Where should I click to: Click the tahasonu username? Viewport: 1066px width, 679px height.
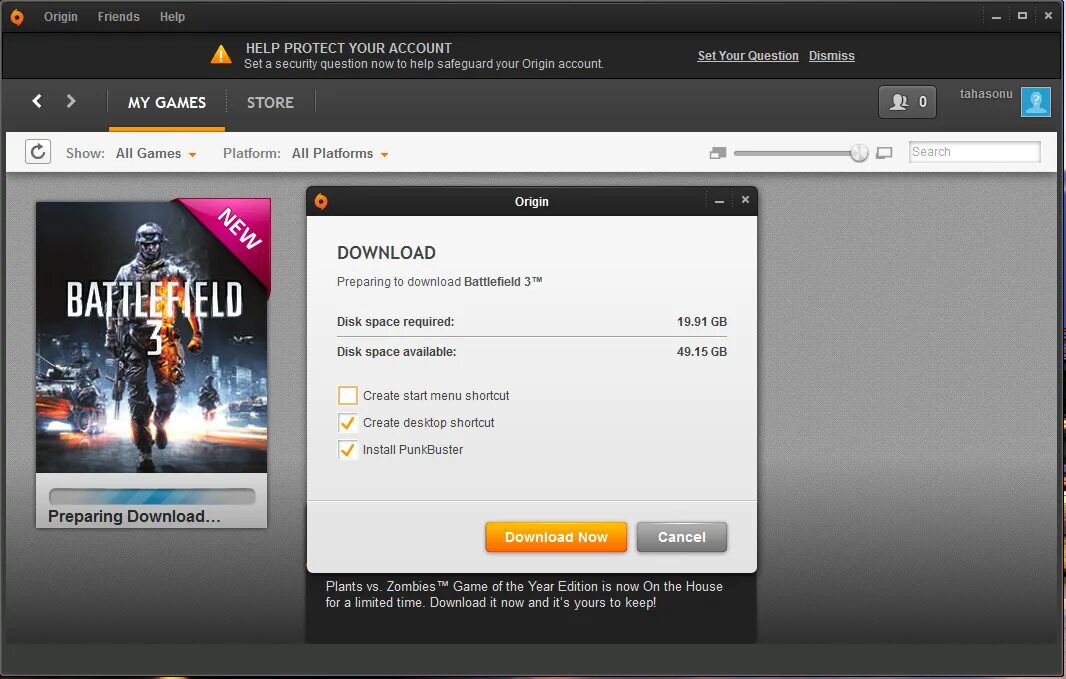(x=986, y=94)
